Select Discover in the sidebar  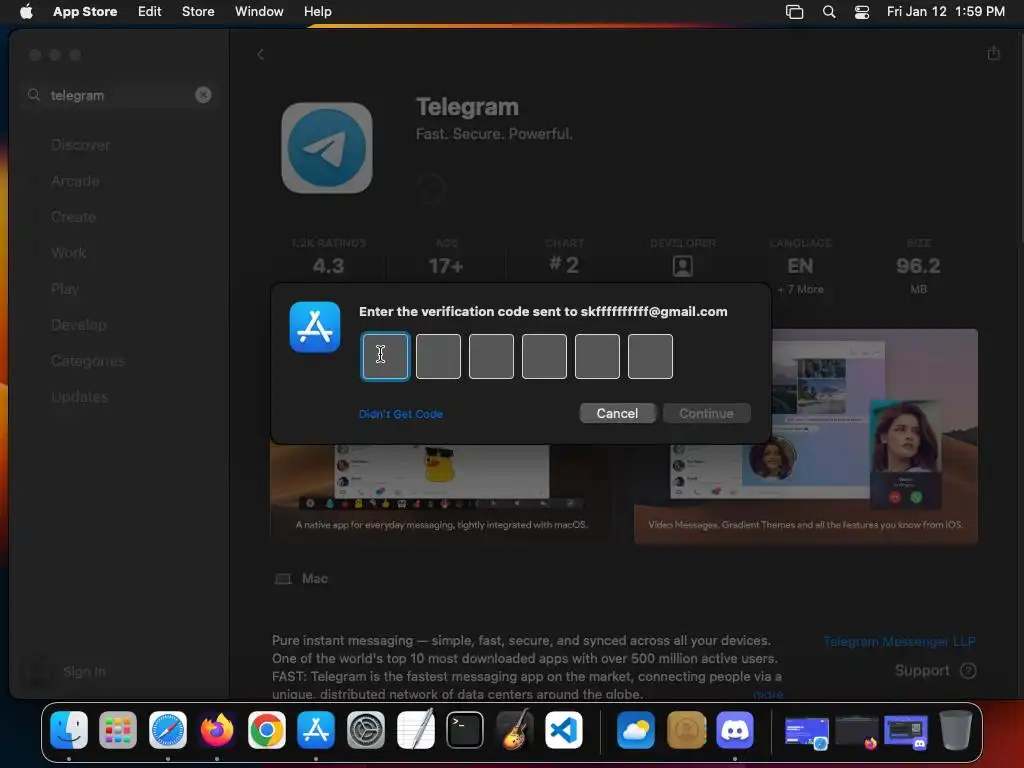80,145
